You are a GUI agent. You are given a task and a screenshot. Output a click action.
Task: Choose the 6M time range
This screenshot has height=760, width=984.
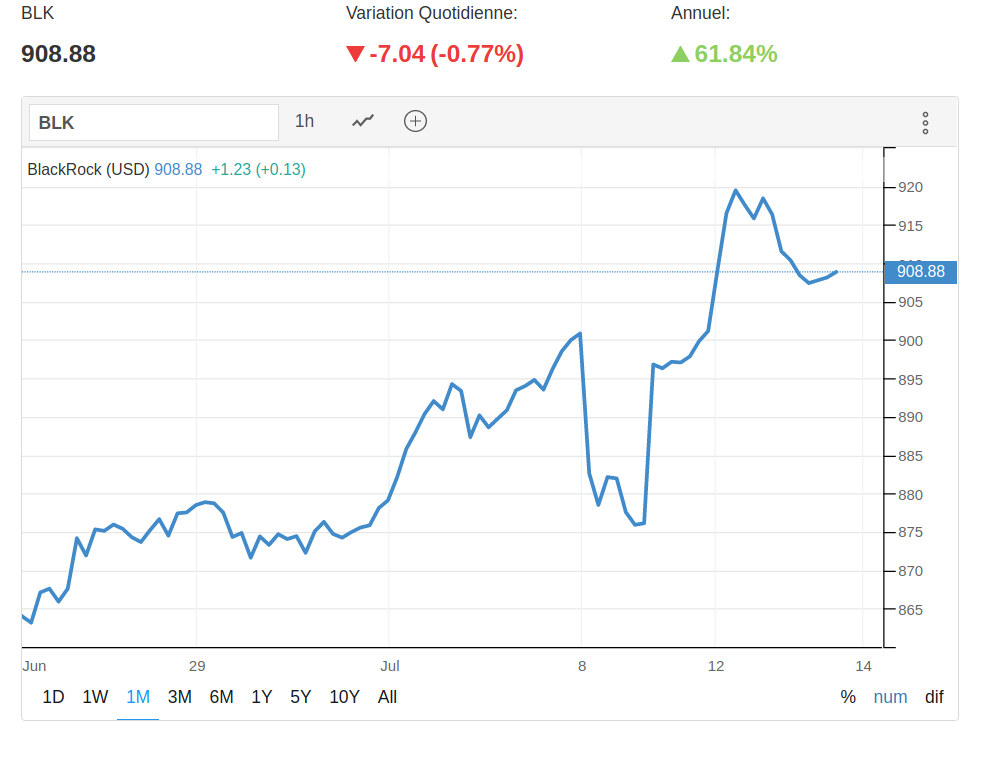tap(221, 697)
